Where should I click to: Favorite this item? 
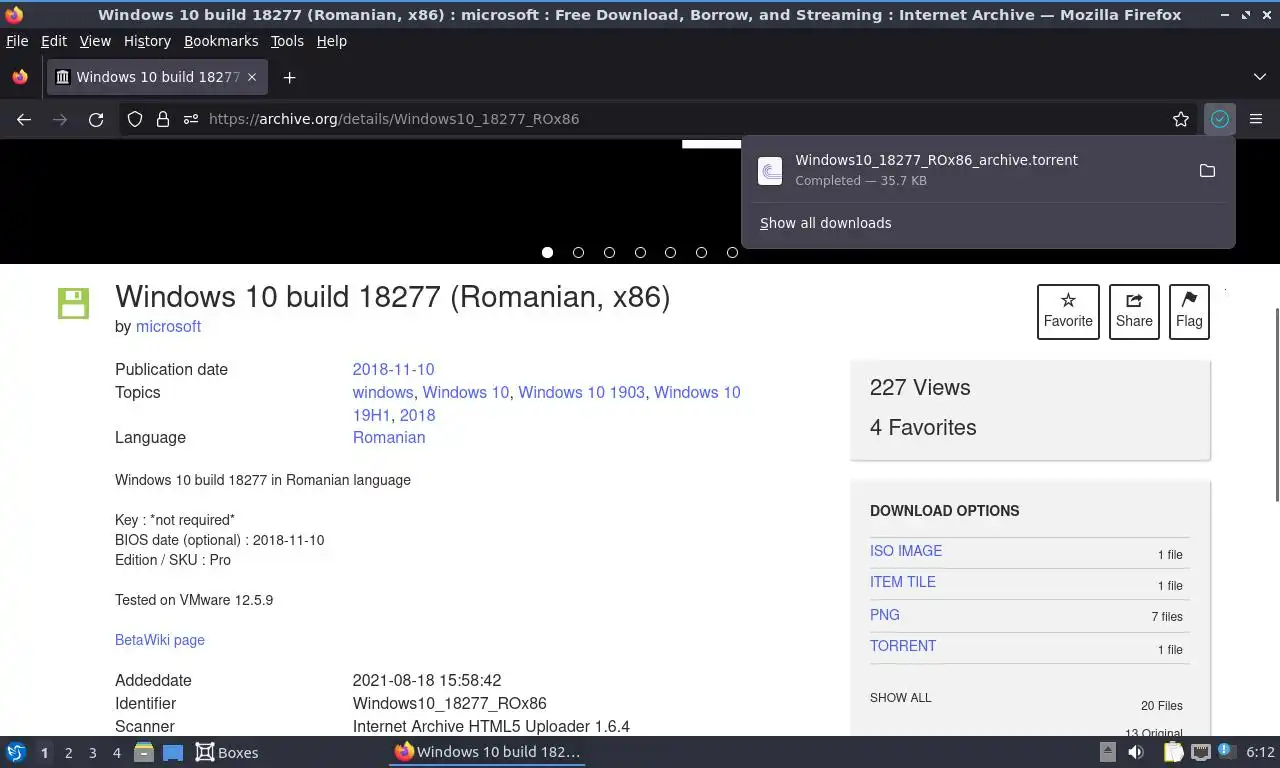[1068, 311]
